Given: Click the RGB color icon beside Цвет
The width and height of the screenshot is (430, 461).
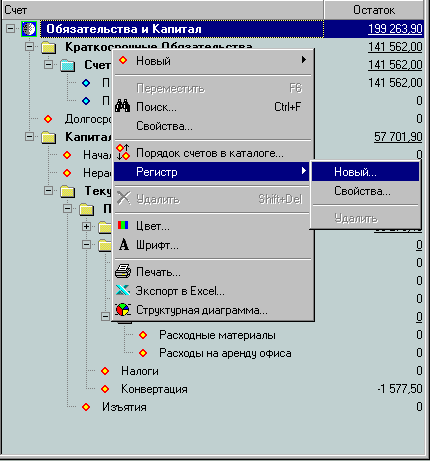Looking at the screenshot, I should tap(123, 225).
